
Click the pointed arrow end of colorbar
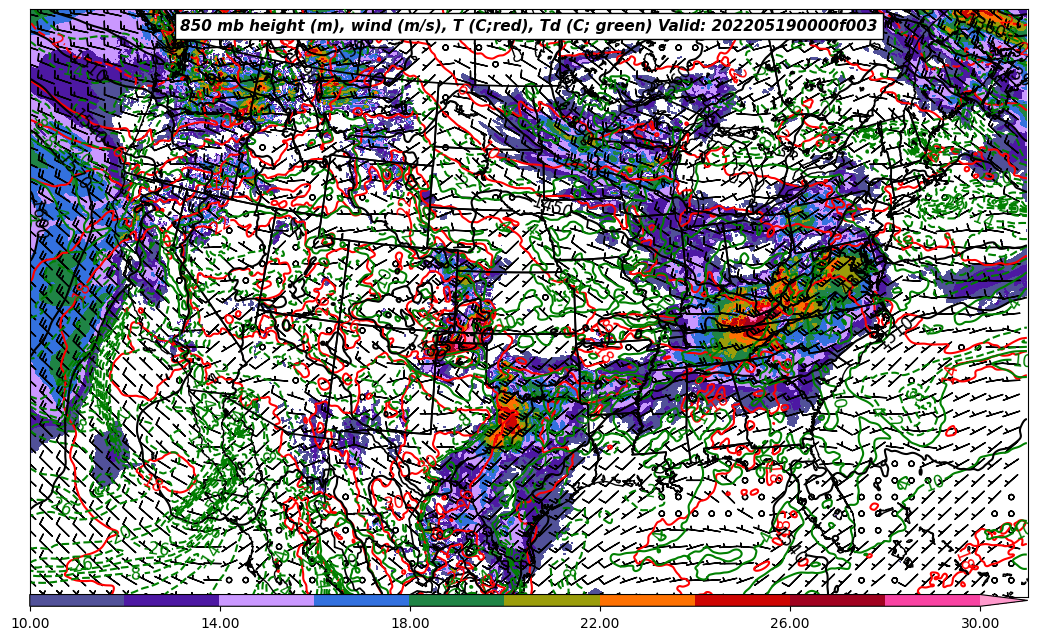[x=1002, y=600]
